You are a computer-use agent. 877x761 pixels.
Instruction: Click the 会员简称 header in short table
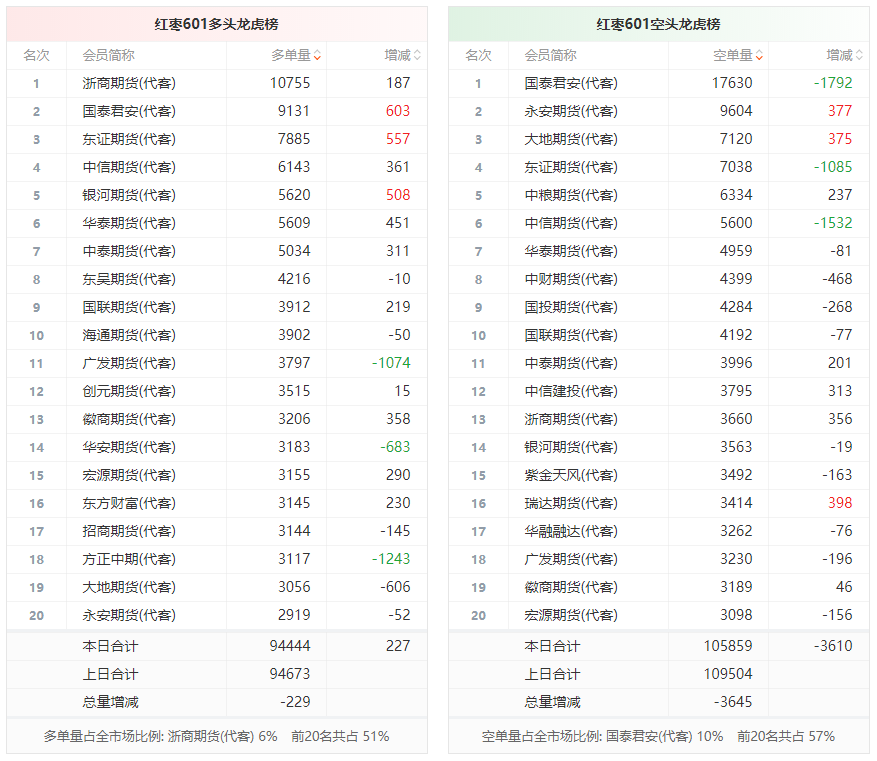(550, 55)
